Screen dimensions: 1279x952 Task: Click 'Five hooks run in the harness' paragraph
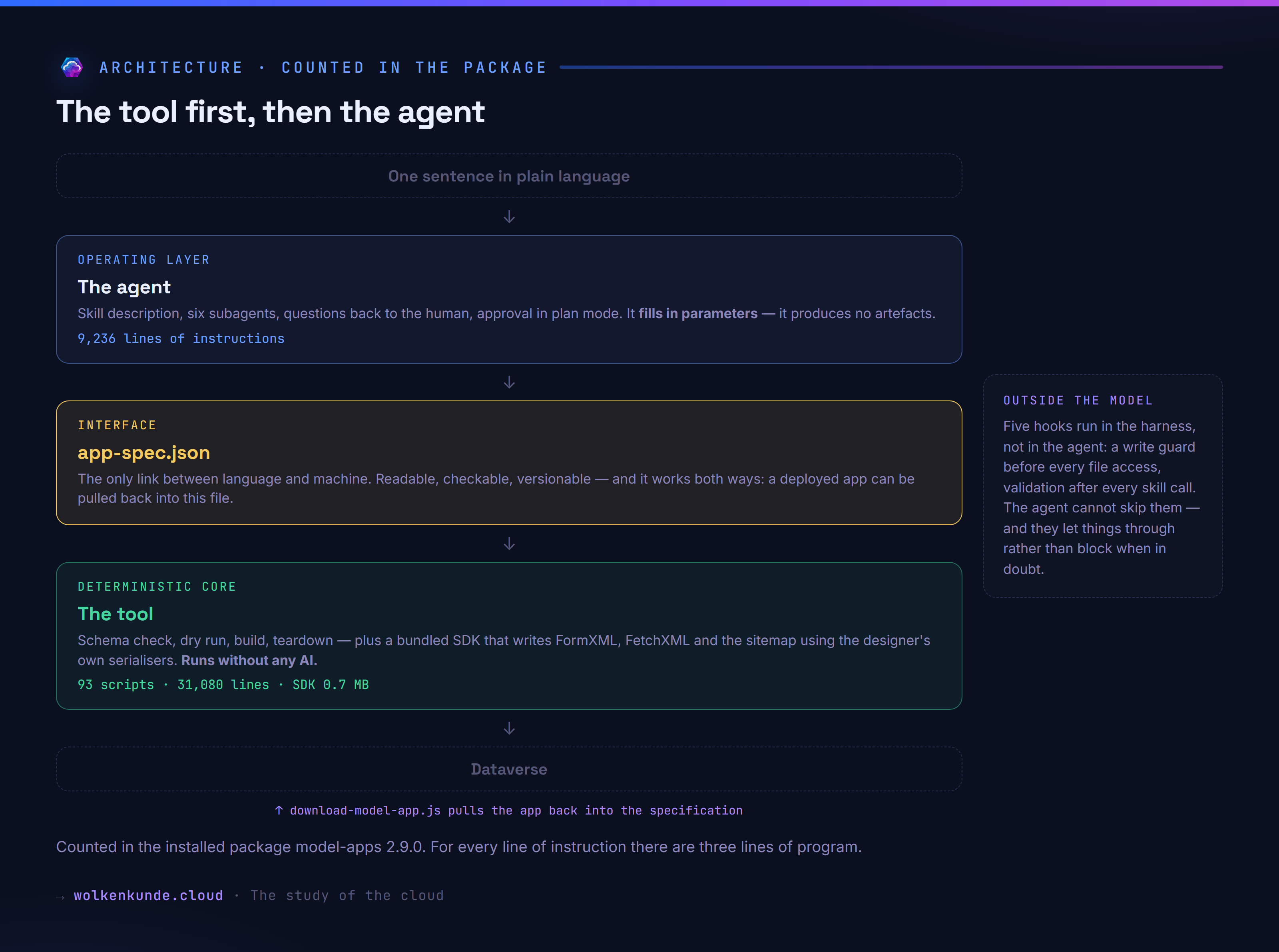pyautogui.click(x=1102, y=497)
